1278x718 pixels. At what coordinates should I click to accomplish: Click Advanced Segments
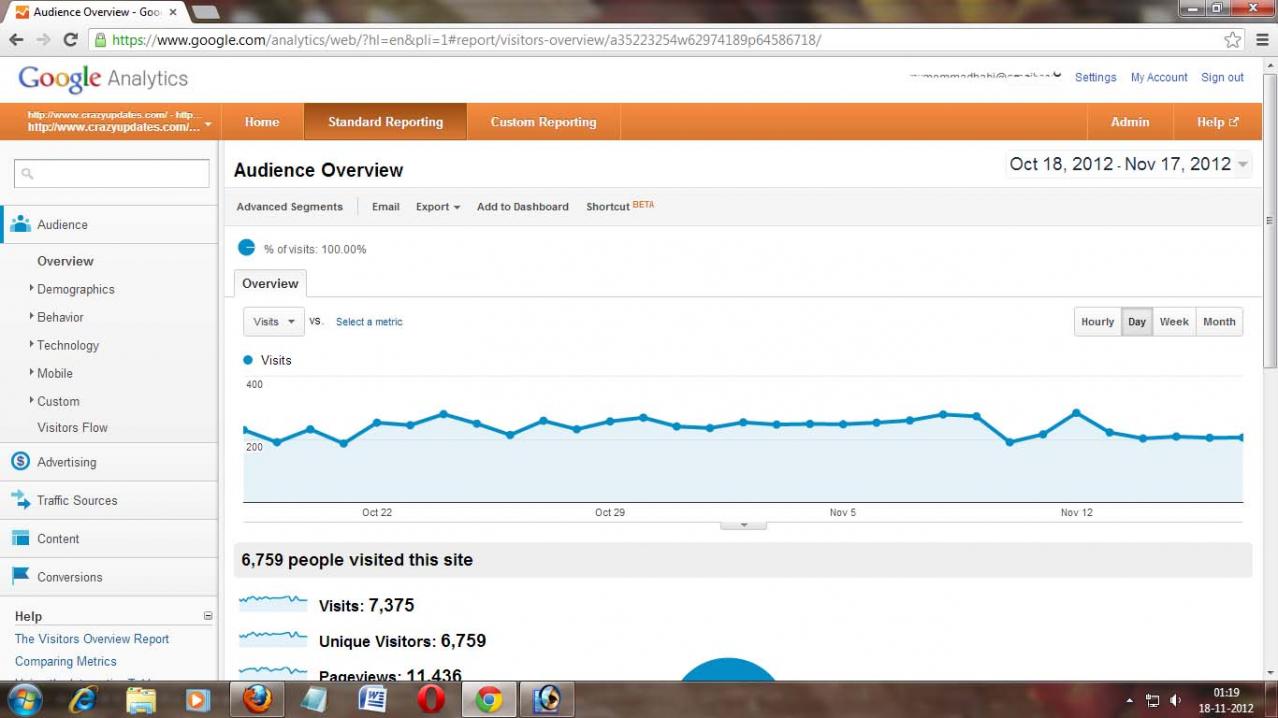289,207
